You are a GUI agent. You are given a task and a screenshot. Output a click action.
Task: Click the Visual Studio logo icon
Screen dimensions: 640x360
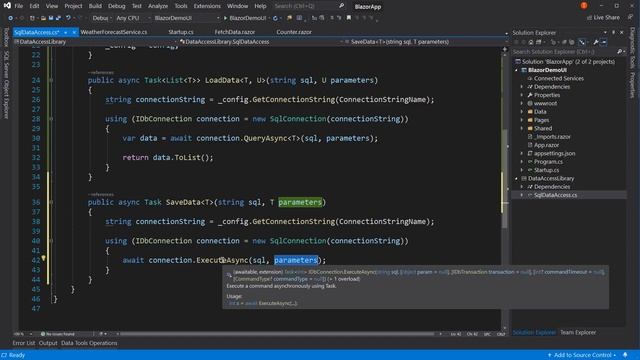coord(7,6)
